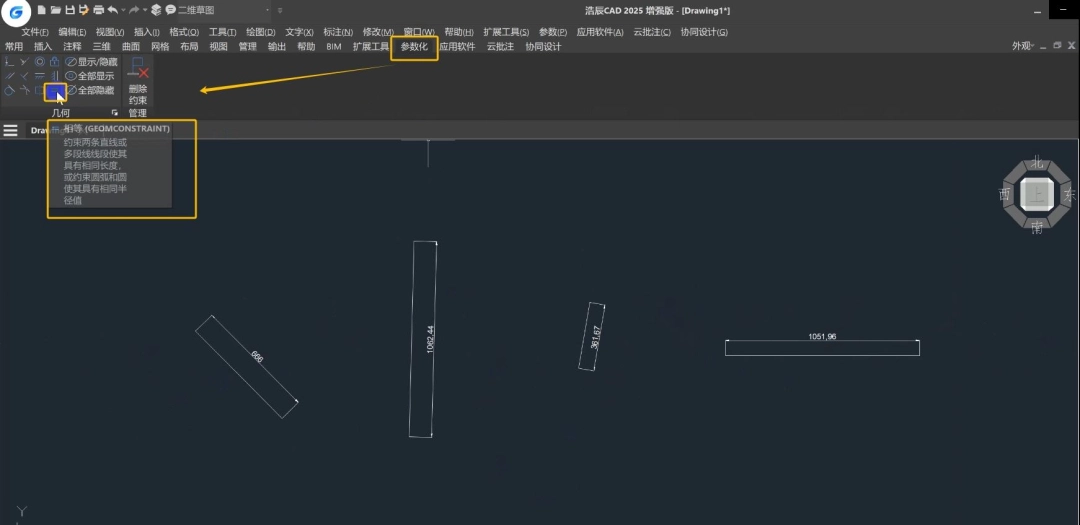Apply the Tangent constraint icon
The image size is (1080, 525).
pos(9,91)
